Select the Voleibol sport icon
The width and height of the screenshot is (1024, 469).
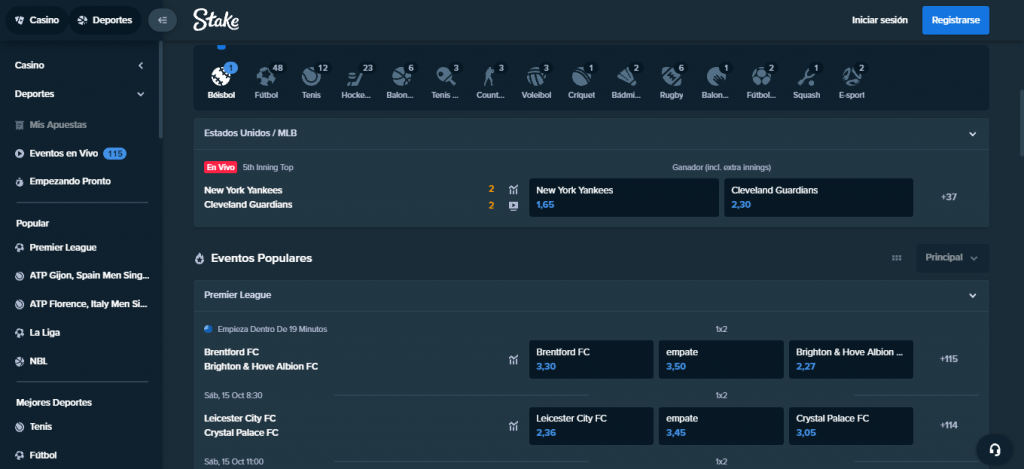pos(536,77)
